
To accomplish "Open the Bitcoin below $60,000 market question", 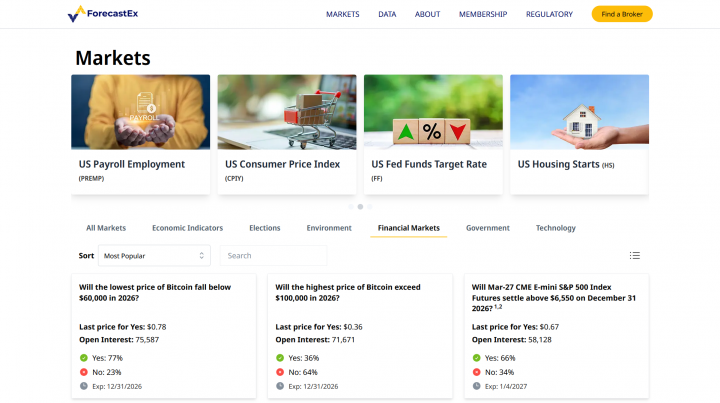I will [155, 291].
